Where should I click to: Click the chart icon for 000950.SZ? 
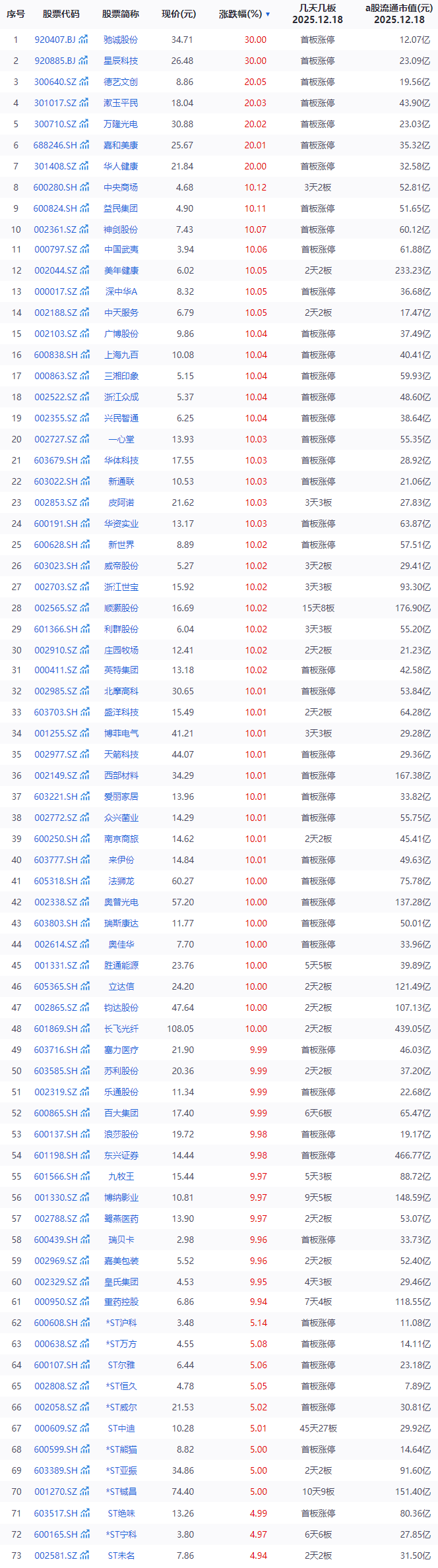tap(84, 1302)
